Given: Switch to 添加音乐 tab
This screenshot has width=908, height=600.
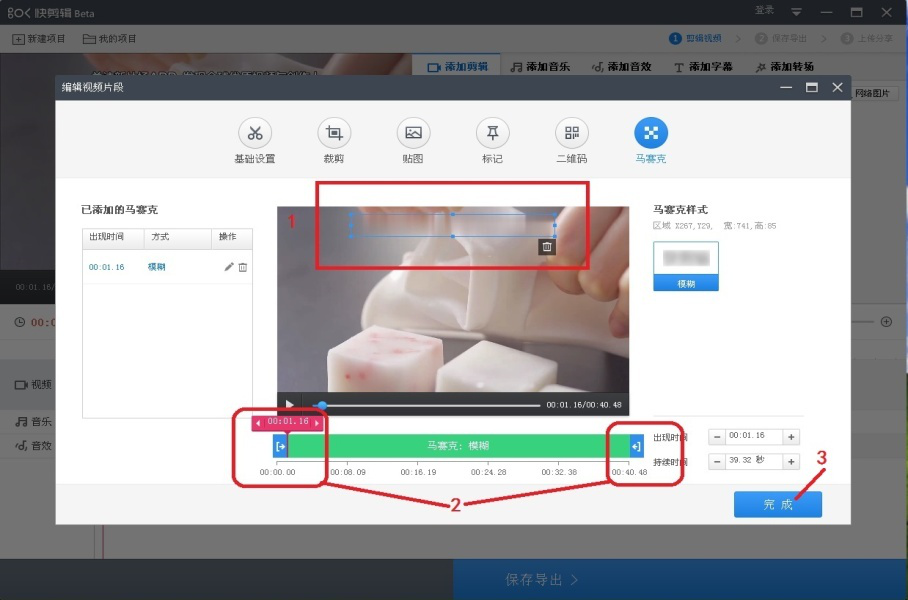Looking at the screenshot, I should pyautogui.click(x=540, y=67).
